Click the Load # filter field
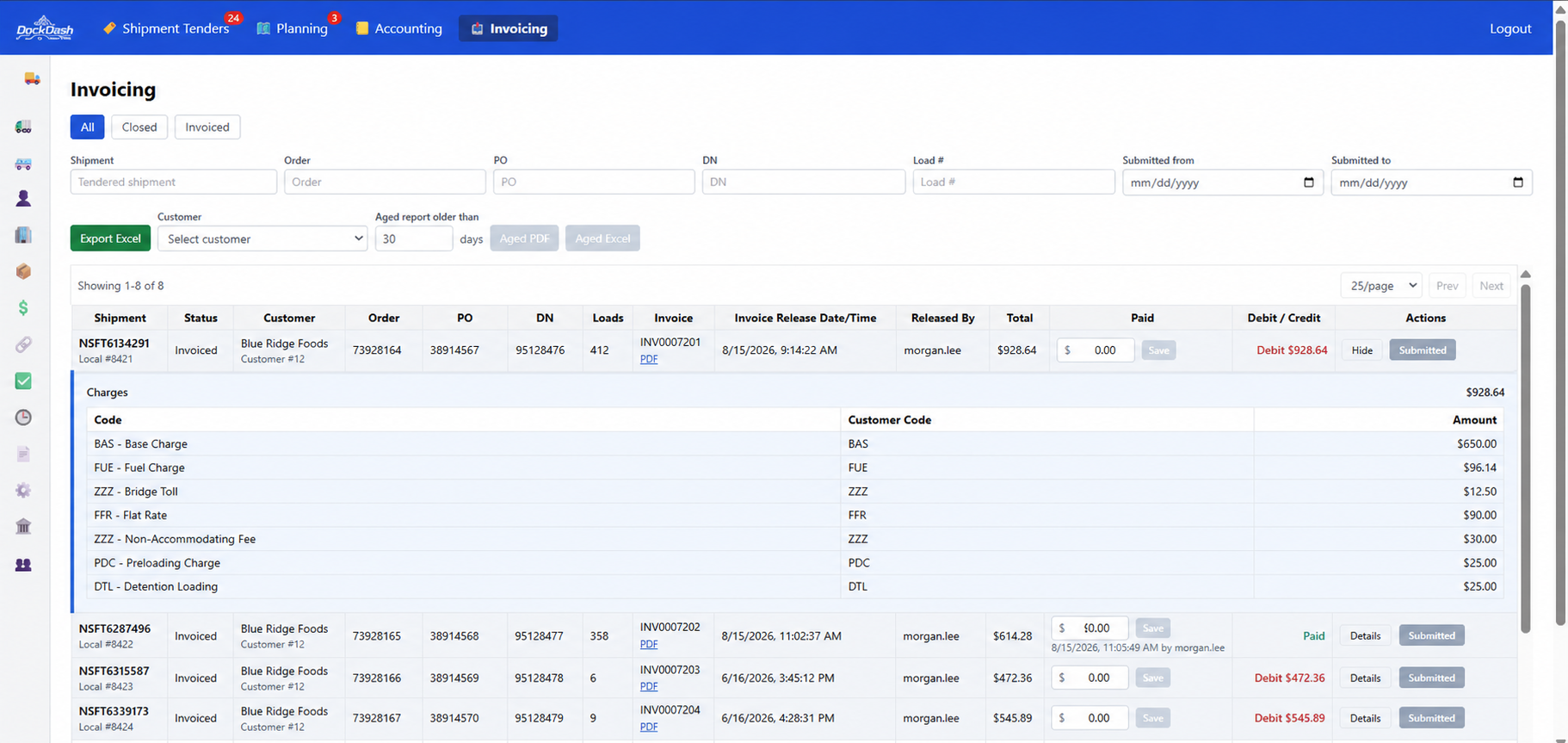Image resolution: width=1568 pixels, height=743 pixels. point(1014,182)
